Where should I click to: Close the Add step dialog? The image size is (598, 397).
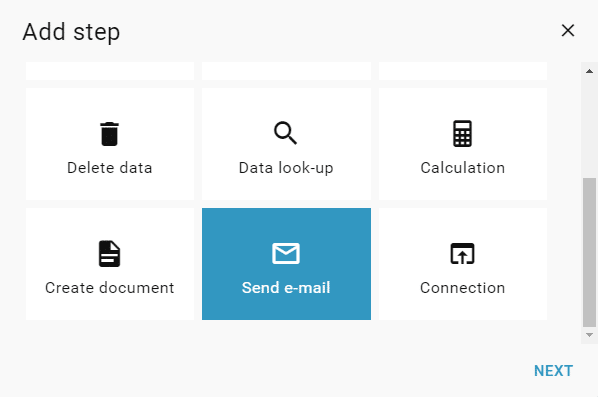[x=568, y=31]
